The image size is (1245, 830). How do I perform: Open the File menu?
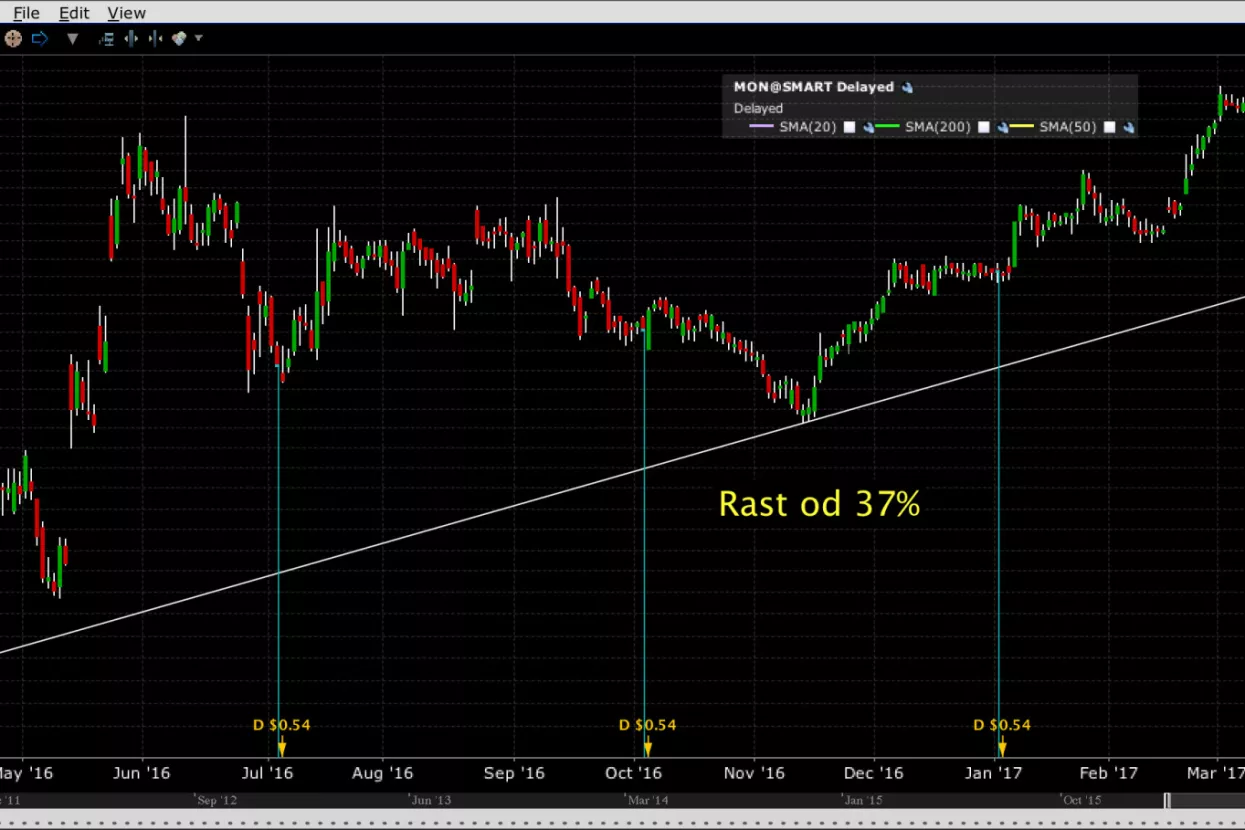pos(26,13)
